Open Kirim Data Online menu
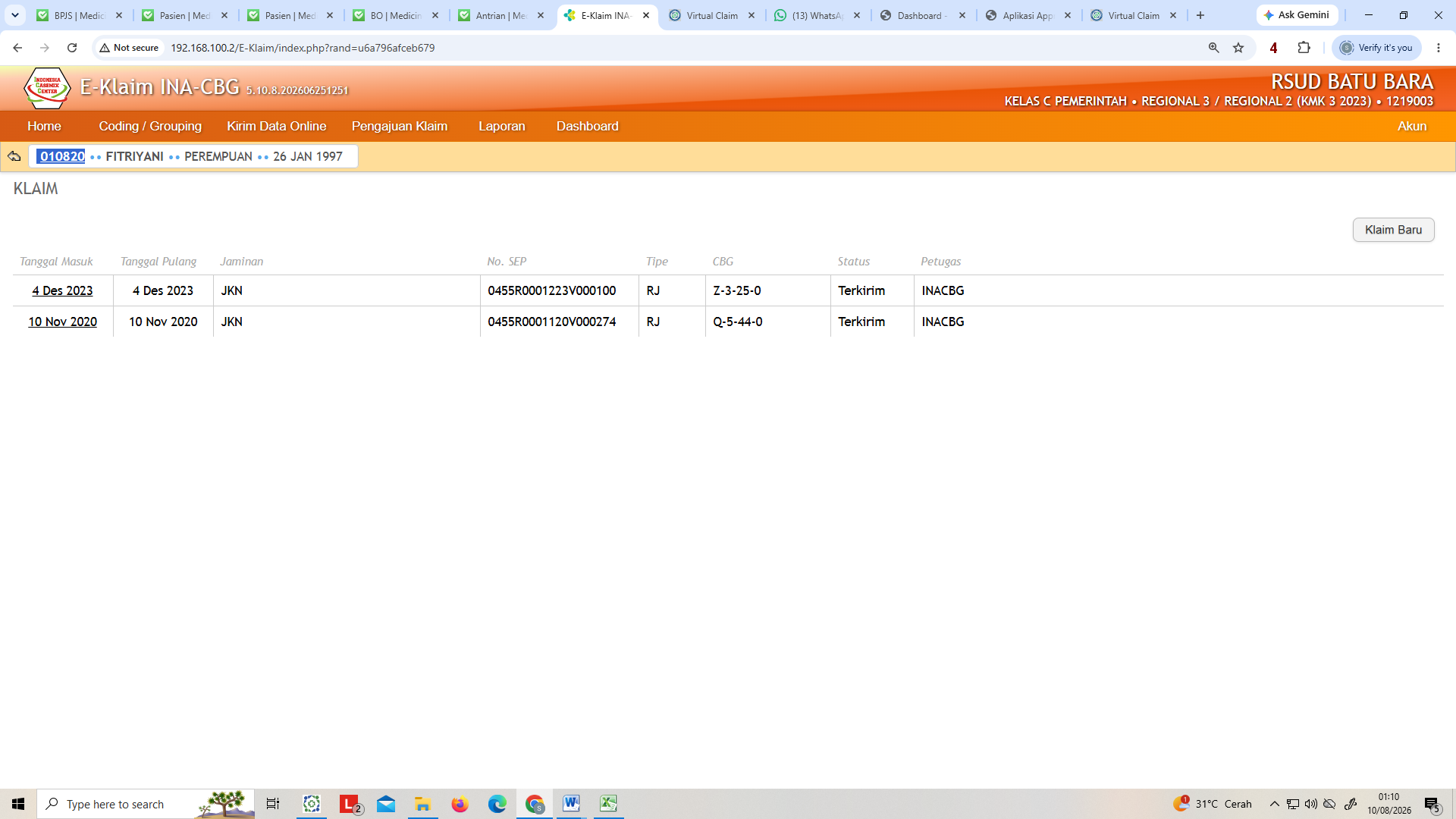The width and height of the screenshot is (1456, 819). [x=276, y=127]
